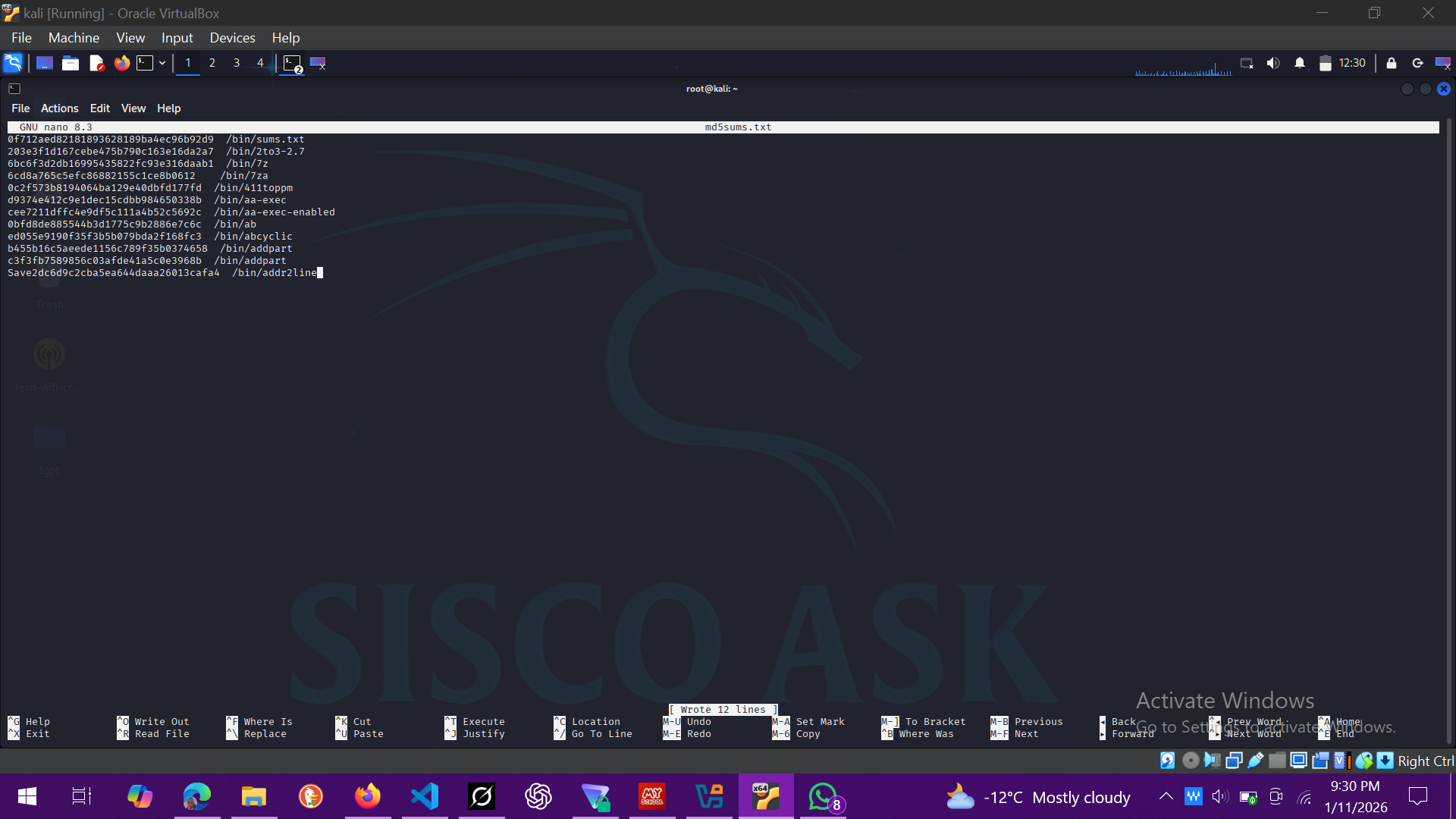Image resolution: width=1456 pixels, height=819 pixels.
Task: Open the terminal Actions menu
Action: click(59, 108)
